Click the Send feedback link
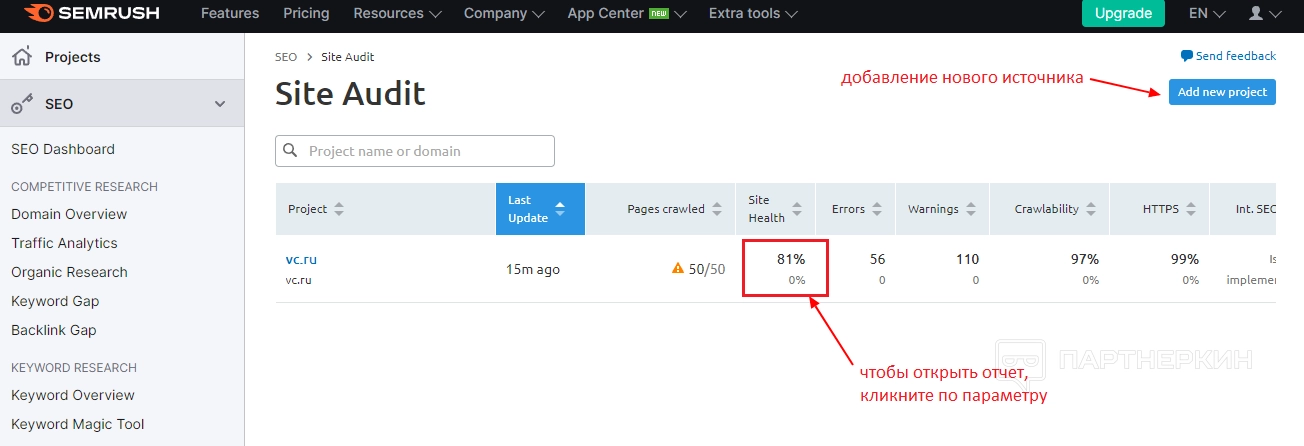 (x=1236, y=56)
